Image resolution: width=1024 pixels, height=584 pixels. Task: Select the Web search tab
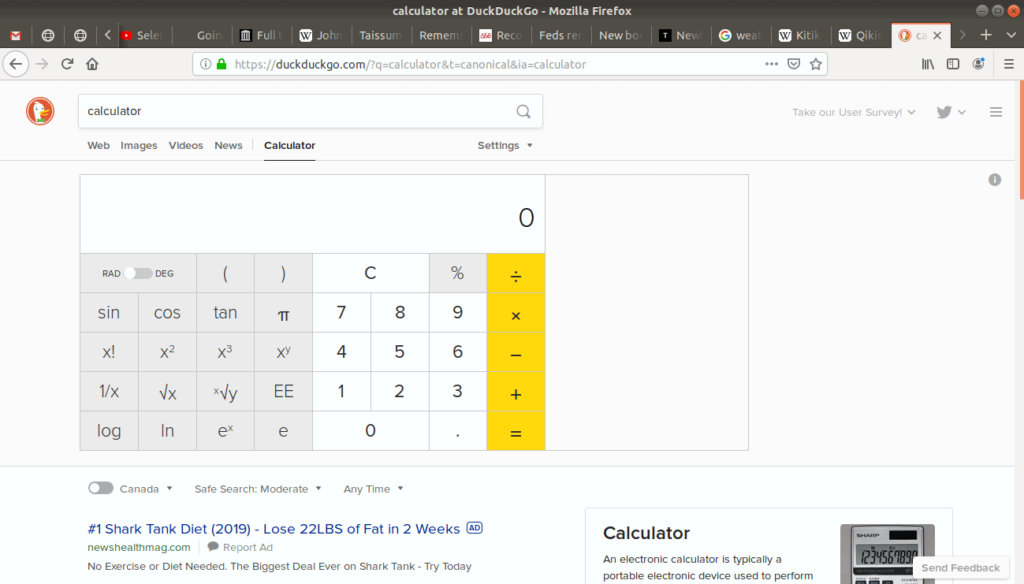[x=99, y=146]
